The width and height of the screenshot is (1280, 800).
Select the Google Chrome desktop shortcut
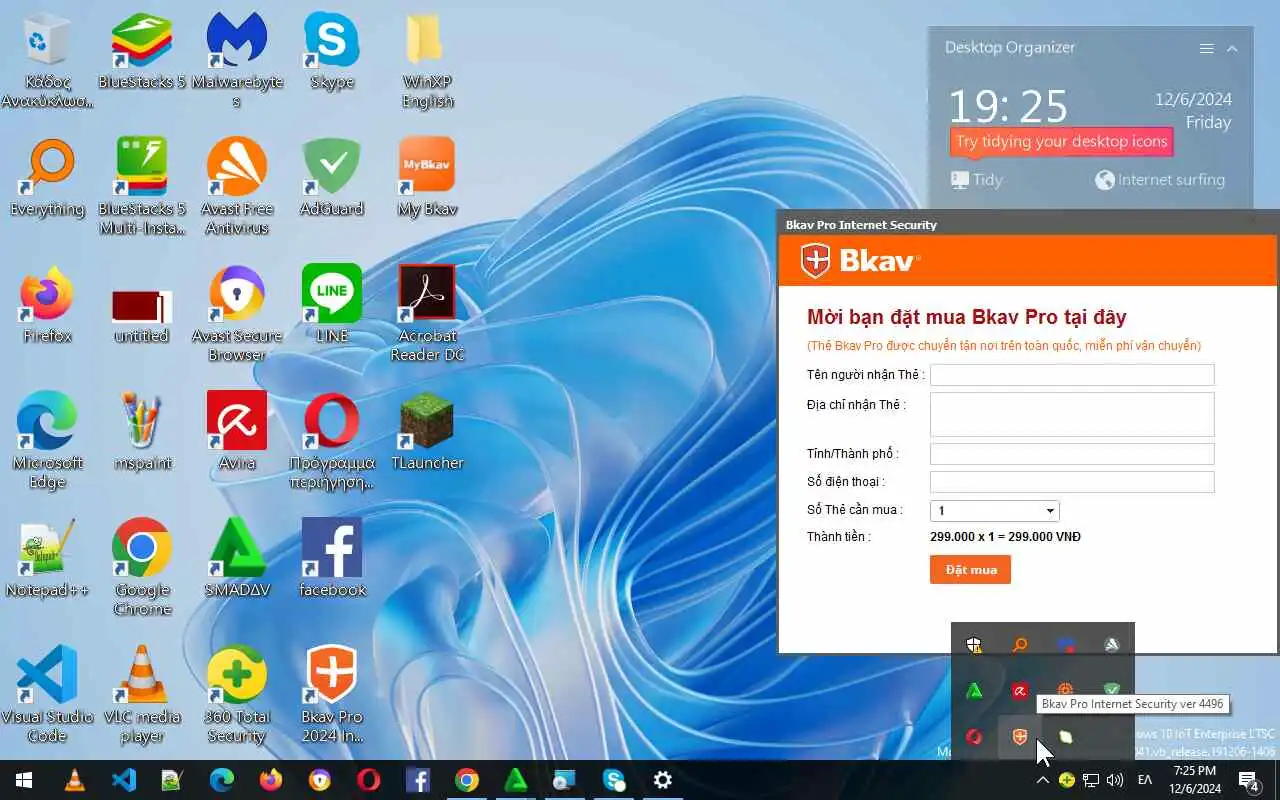[142, 568]
